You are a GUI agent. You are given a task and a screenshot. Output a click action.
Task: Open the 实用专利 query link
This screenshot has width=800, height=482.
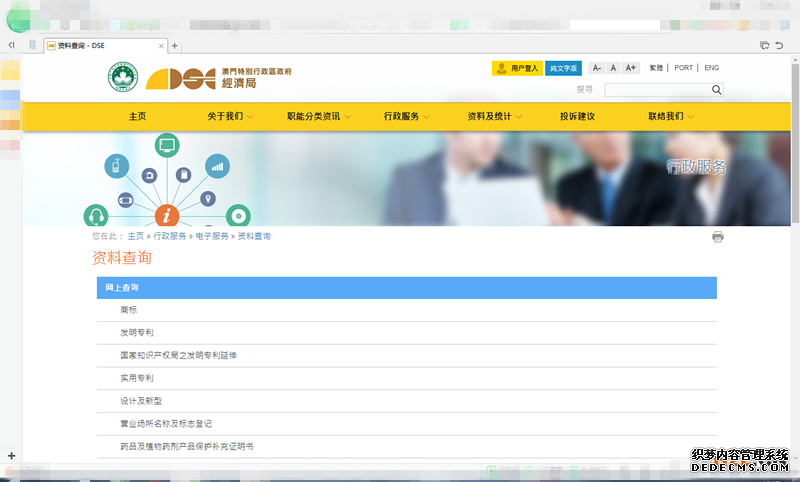pos(137,378)
